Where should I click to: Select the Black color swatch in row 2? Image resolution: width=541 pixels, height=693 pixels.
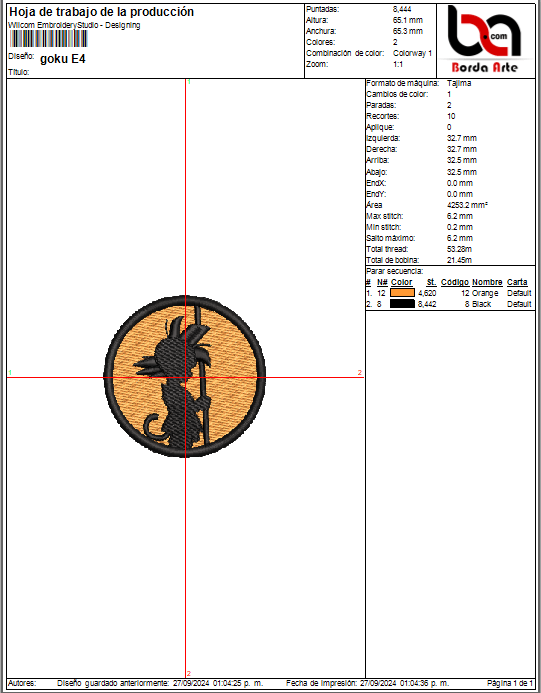point(402,304)
